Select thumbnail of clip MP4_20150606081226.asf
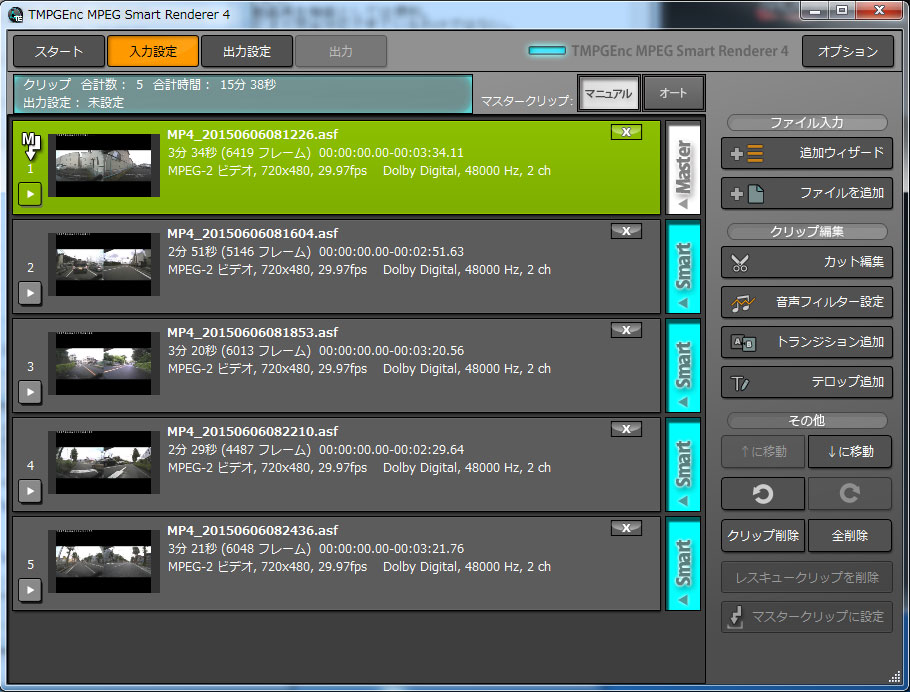910x692 pixels. 104,165
